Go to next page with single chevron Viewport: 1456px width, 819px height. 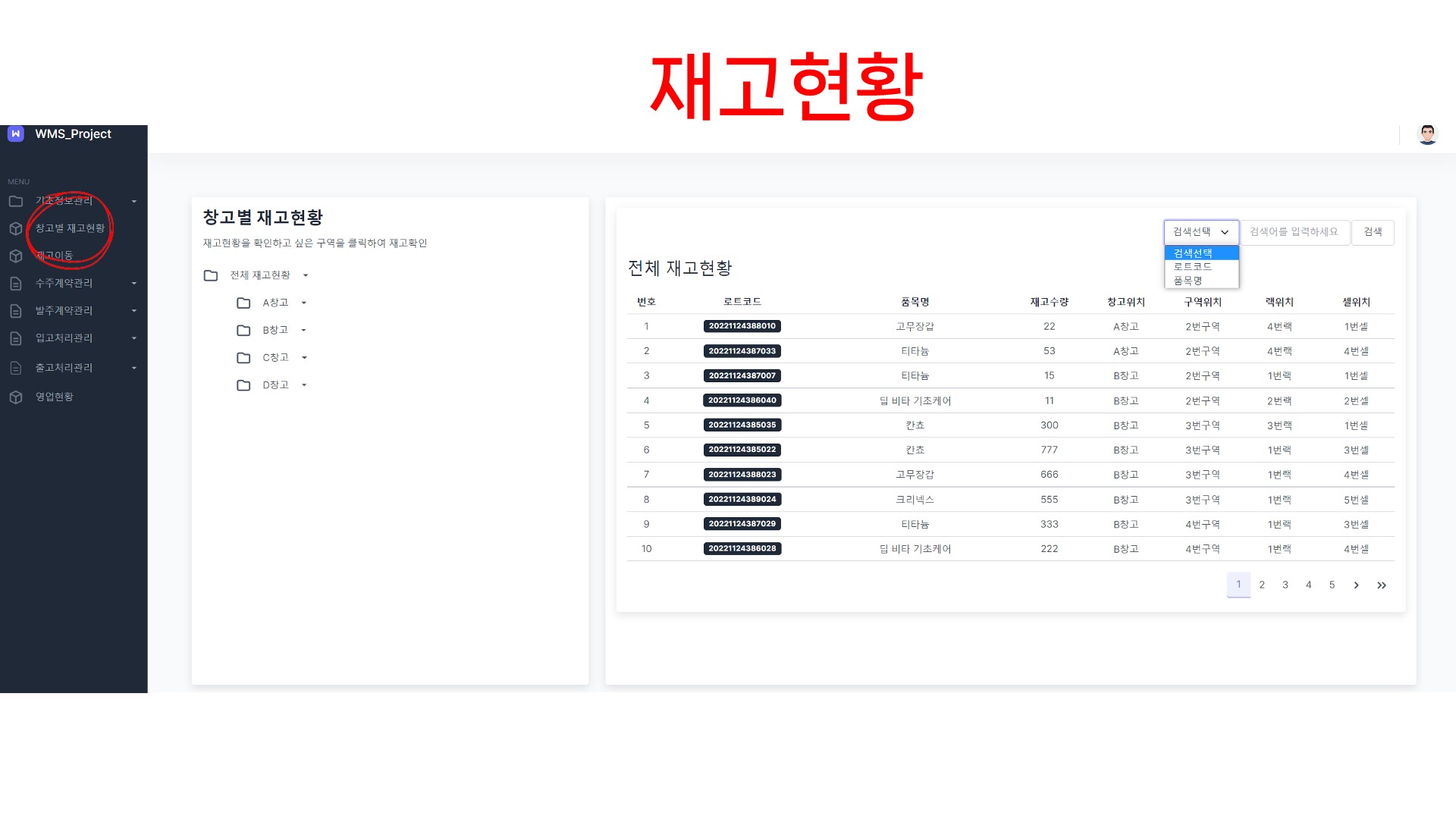coord(1356,585)
